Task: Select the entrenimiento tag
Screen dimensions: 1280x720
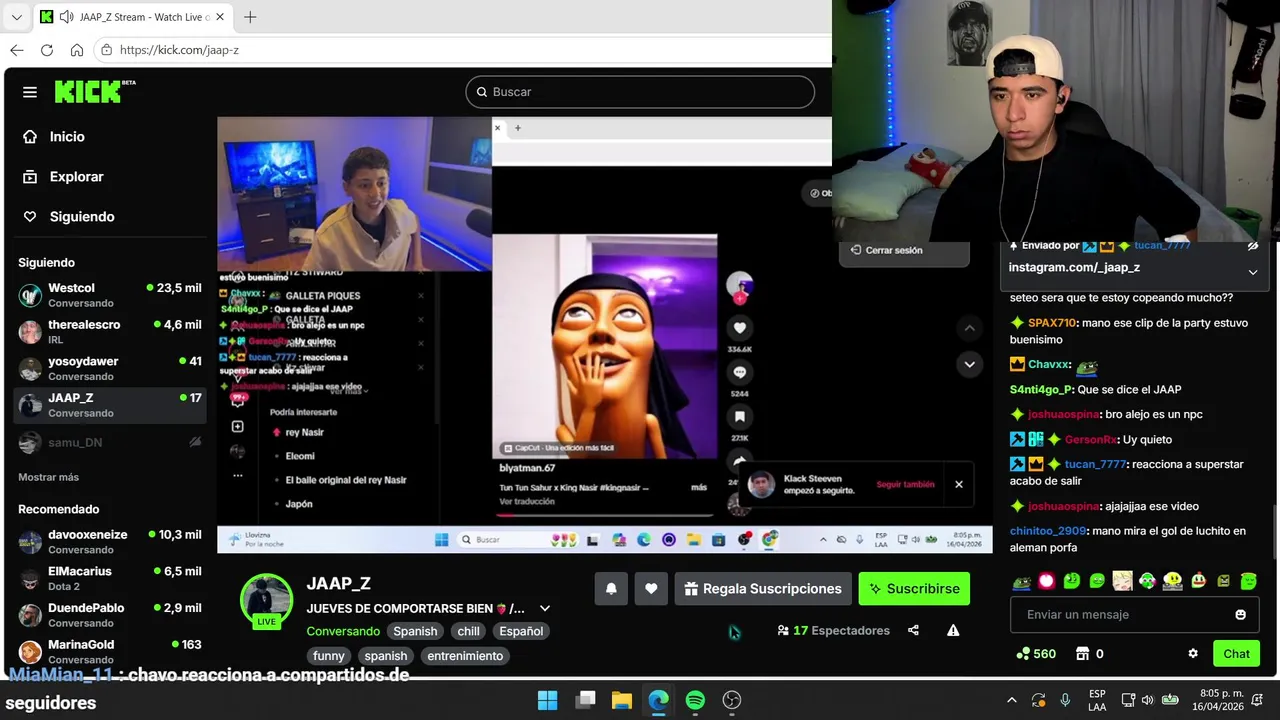Action: click(x=465, y=656)
